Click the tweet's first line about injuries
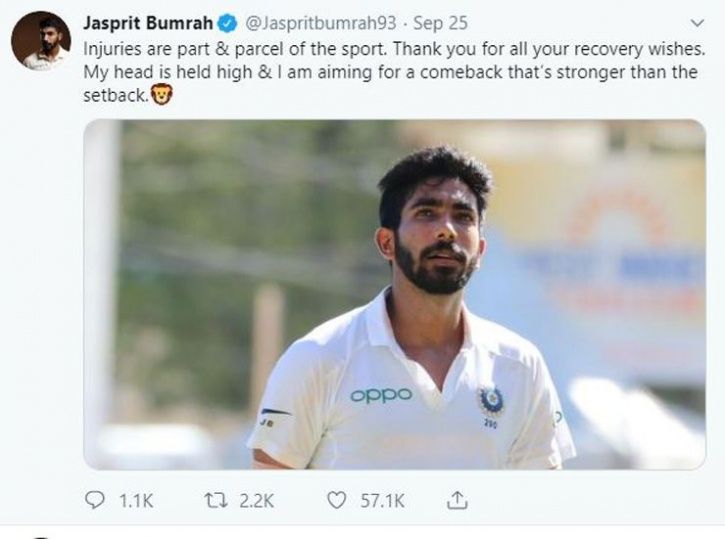Screen dimensions: 725x539 tap(394, 49)
